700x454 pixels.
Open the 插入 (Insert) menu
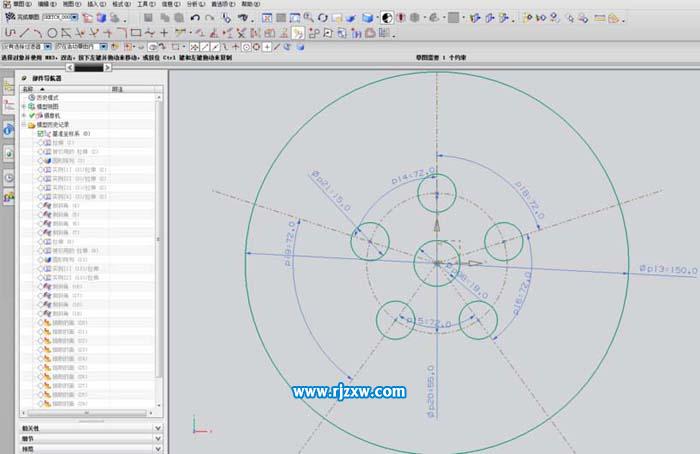click(96, 4)
